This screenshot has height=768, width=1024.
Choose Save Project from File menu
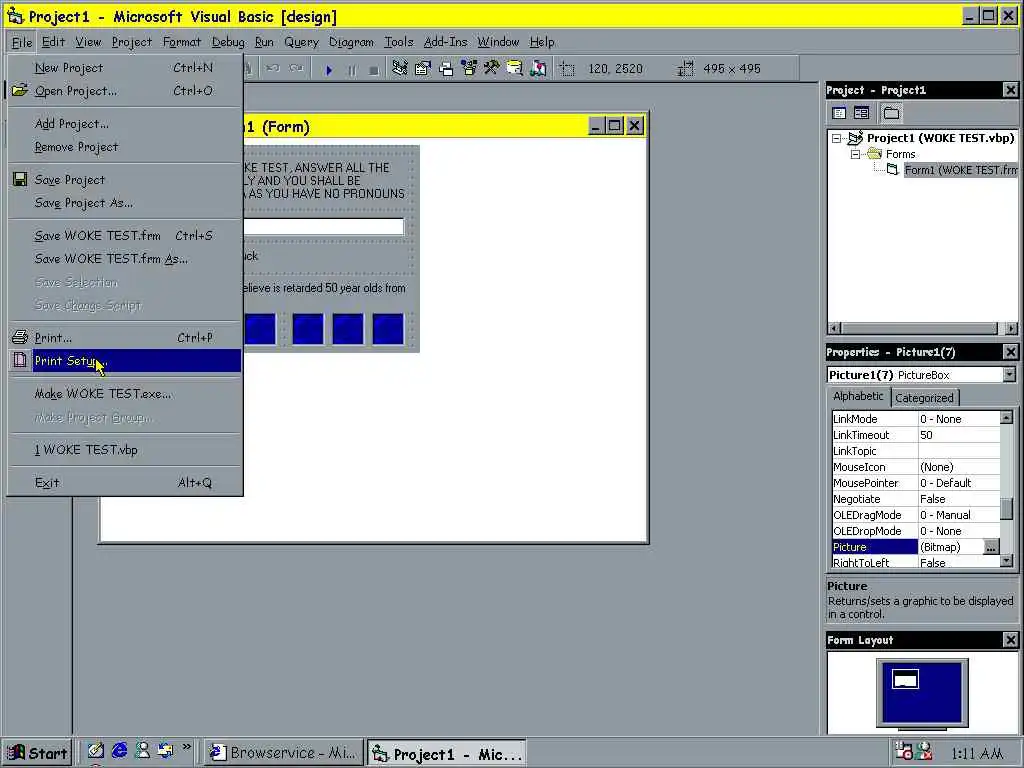pos(124,180)
